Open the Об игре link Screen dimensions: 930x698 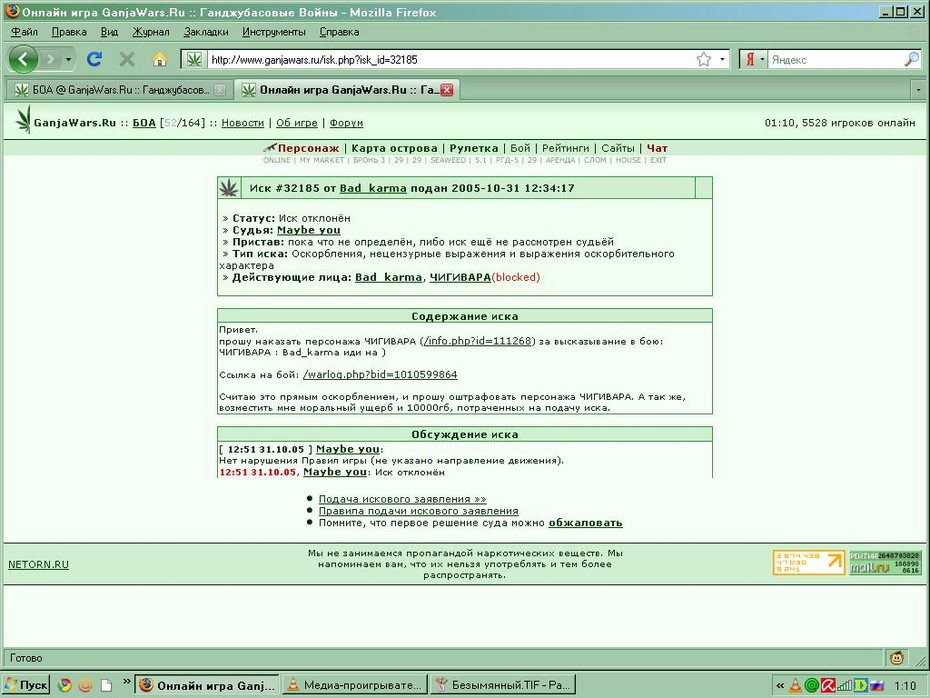click(297, 123)
